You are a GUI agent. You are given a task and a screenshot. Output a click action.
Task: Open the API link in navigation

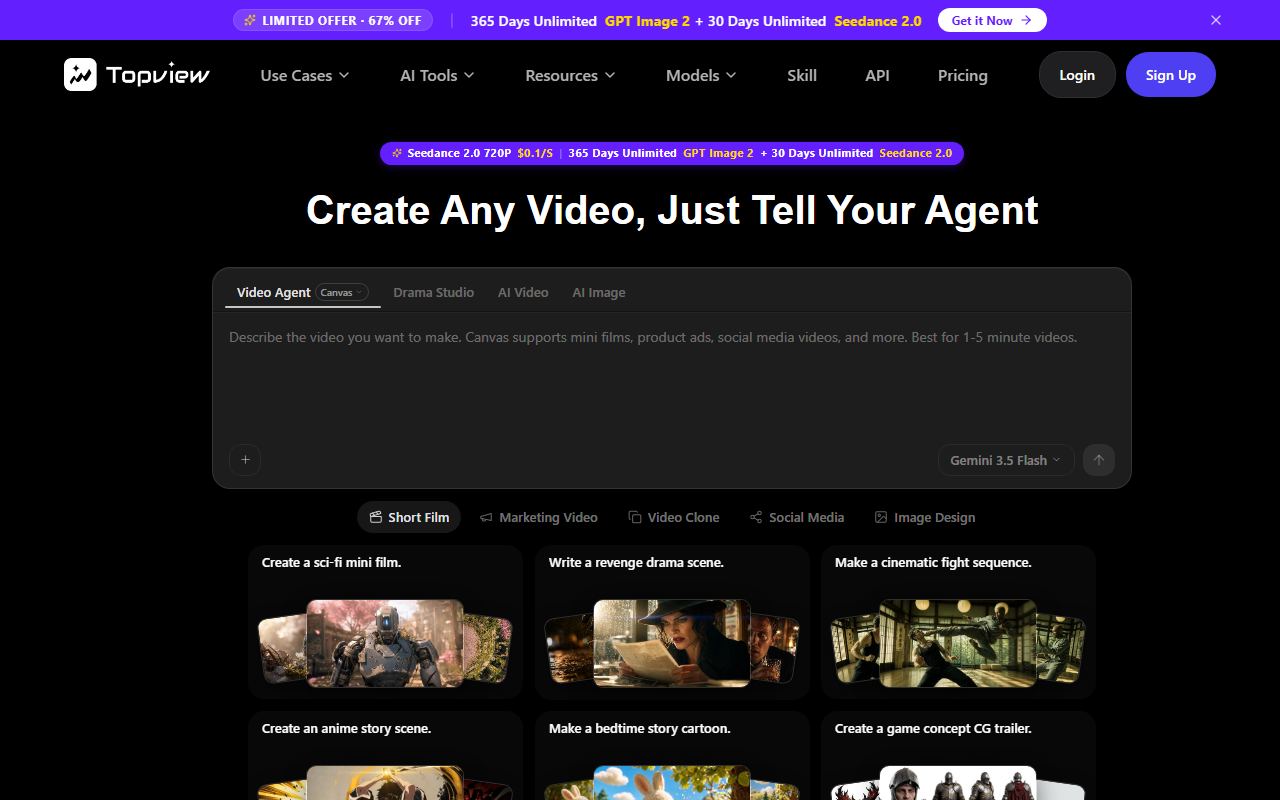click(877, 75)
